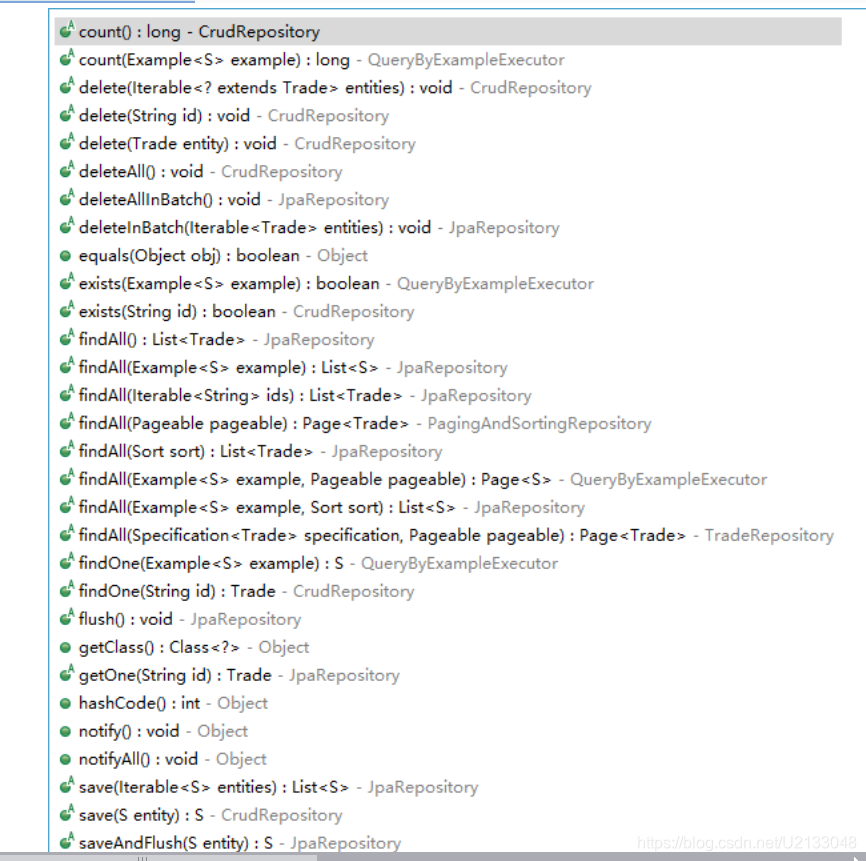Screen dimensions: 866x861
Task: Click green method icon beside notifyAll()
Action: [x=65, y=759]
